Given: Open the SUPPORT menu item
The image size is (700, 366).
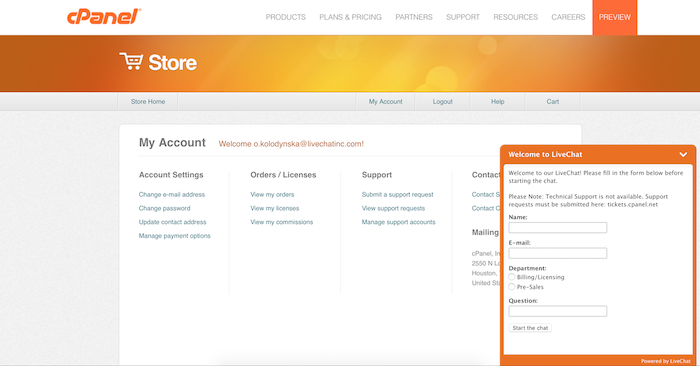Looking at the screenshot, I should point(463,17).
